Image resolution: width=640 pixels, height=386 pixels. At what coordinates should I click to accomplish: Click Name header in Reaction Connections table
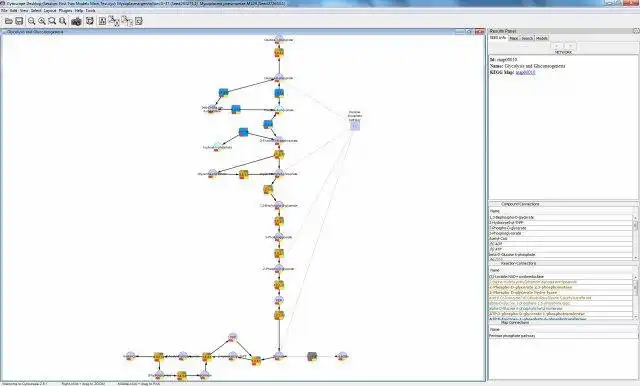(561, 271)
